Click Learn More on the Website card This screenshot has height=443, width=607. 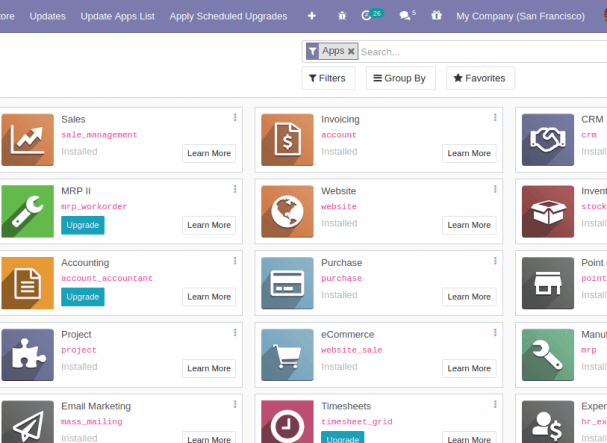click(469, 225)
